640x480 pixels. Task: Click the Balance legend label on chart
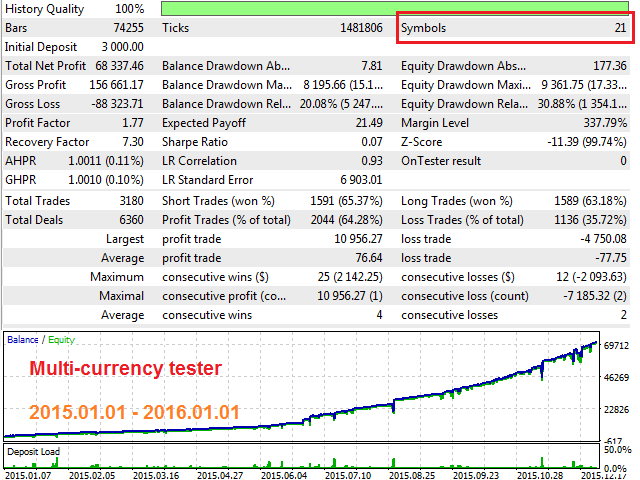23,340
